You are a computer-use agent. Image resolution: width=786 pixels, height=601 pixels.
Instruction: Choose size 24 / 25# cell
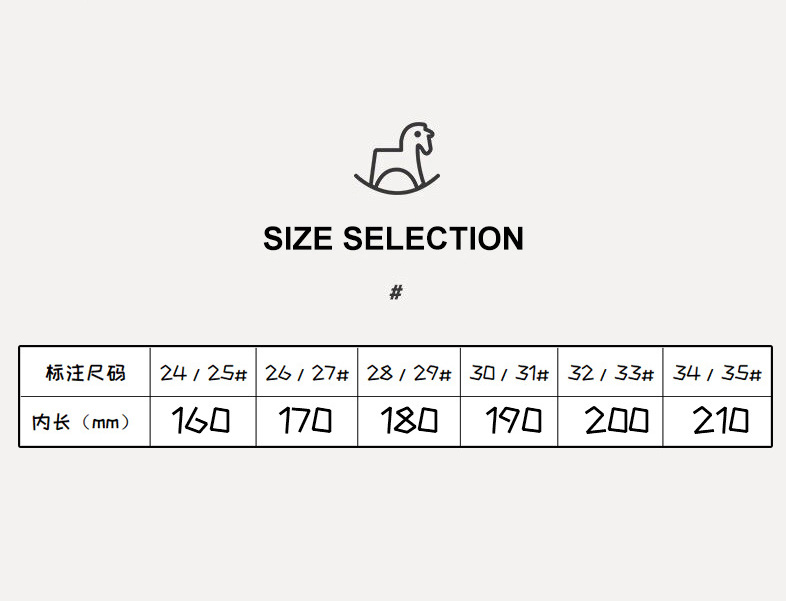pyautogui.click(x=204, y=374)
